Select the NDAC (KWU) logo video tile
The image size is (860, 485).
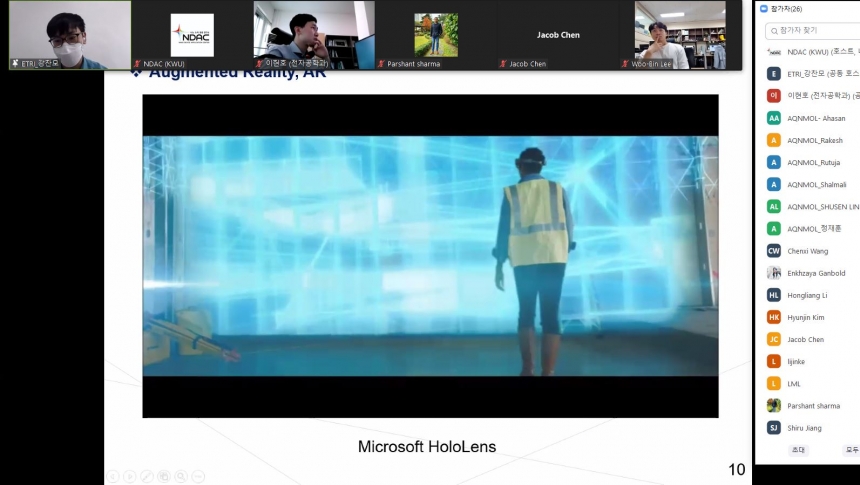(192, 35)
